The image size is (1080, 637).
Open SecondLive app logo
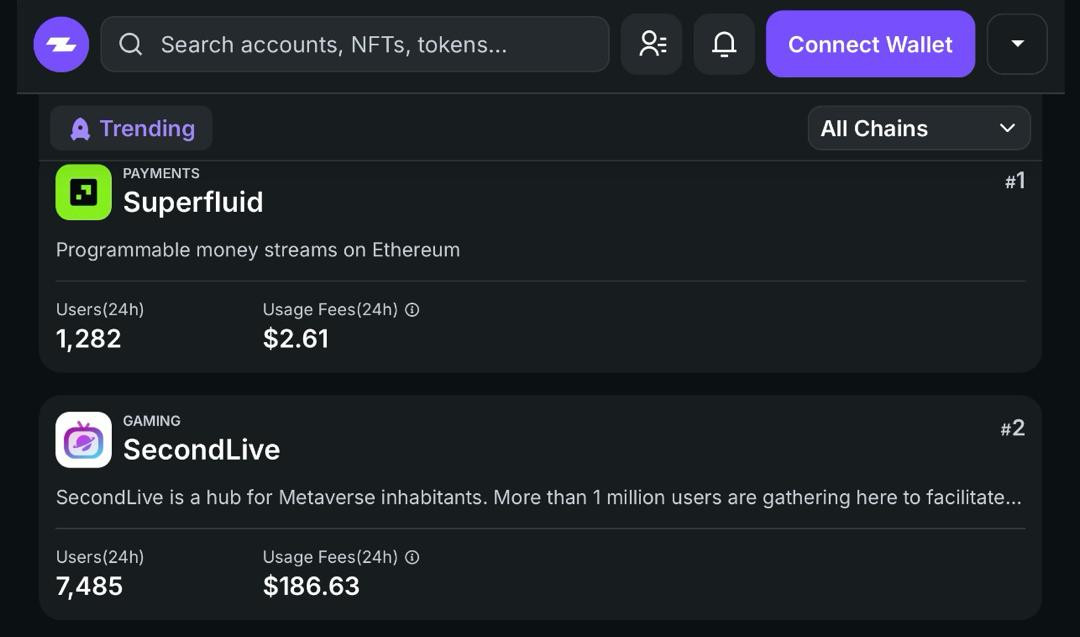tap(84, 440)
